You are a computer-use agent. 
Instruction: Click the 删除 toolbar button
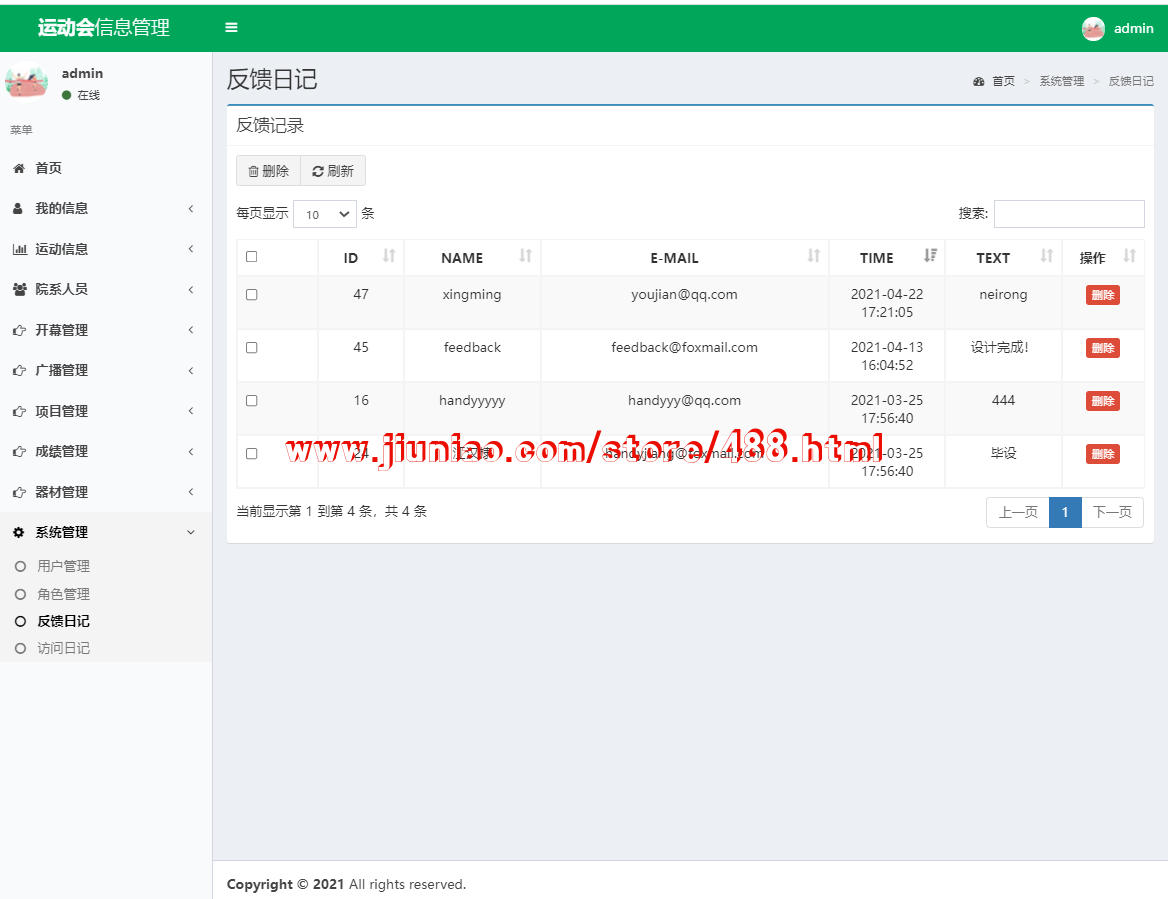coord(268,171)
